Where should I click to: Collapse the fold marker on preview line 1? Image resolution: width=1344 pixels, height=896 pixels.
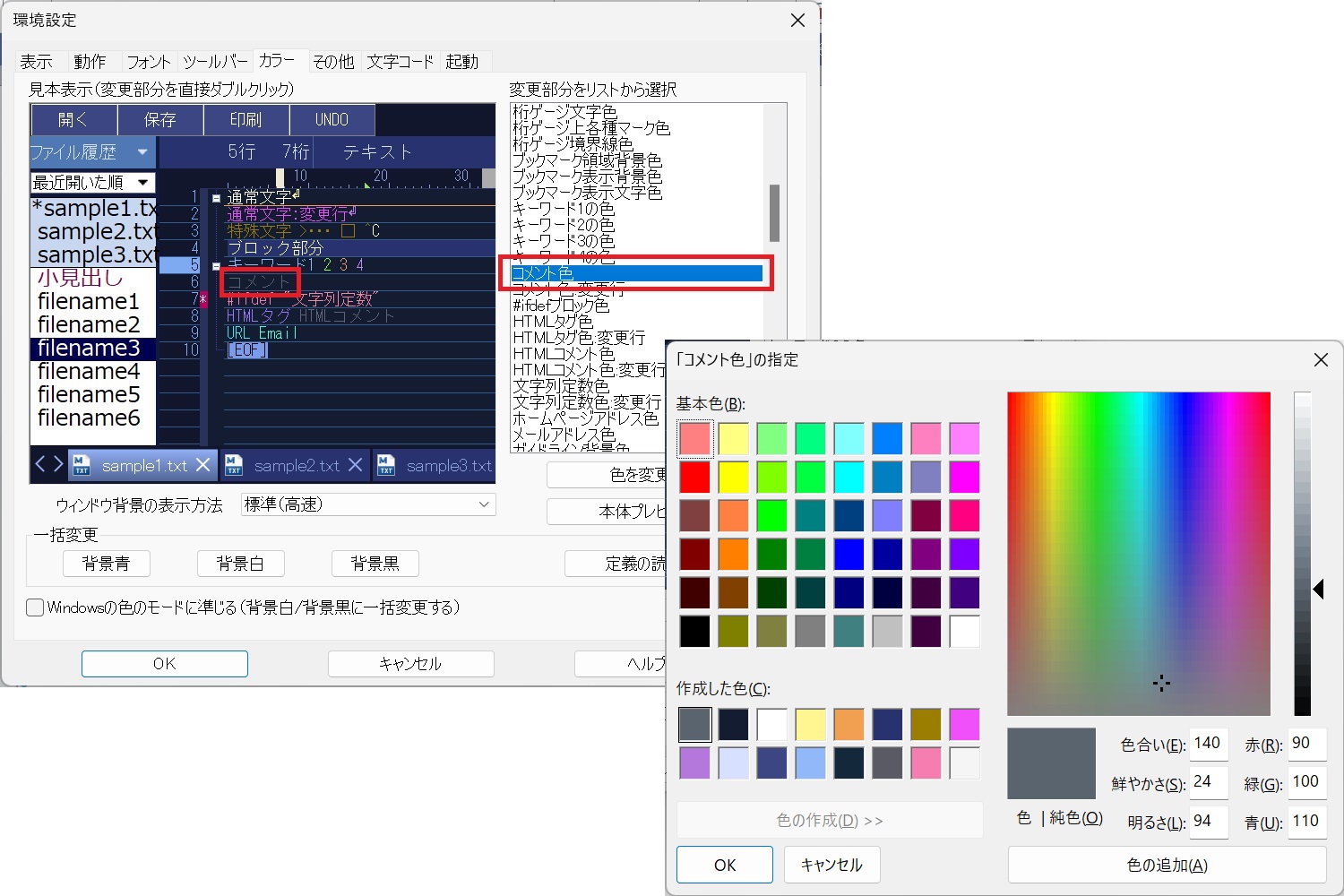click(x=216, y=198)
